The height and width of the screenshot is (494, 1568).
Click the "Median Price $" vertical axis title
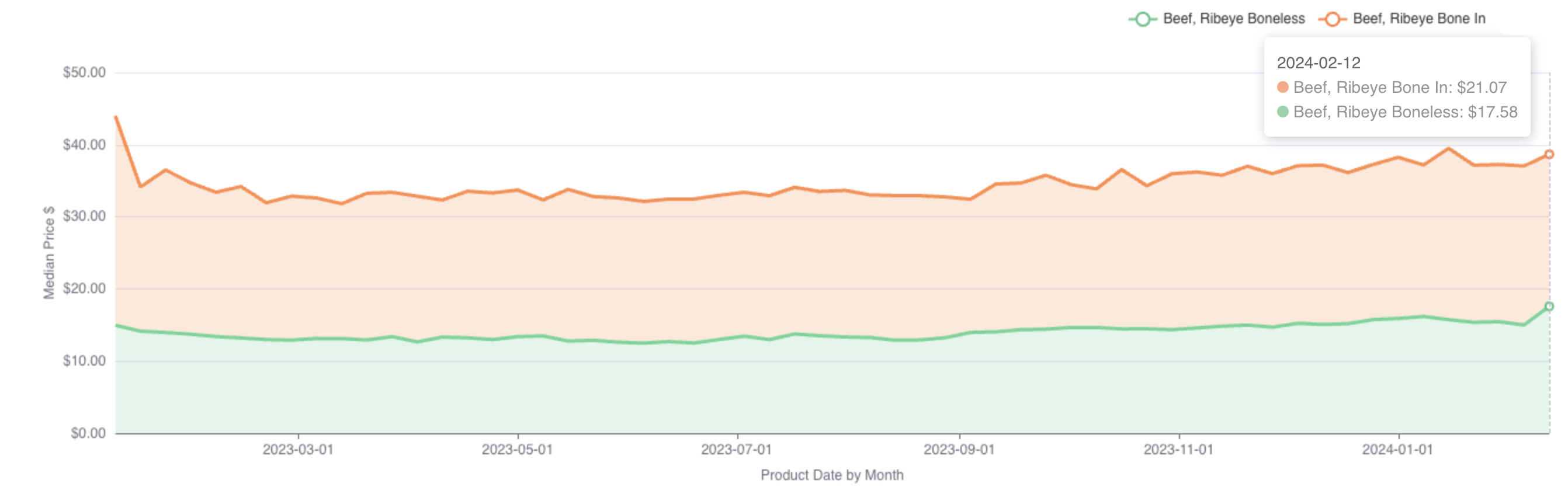(48, 252)
